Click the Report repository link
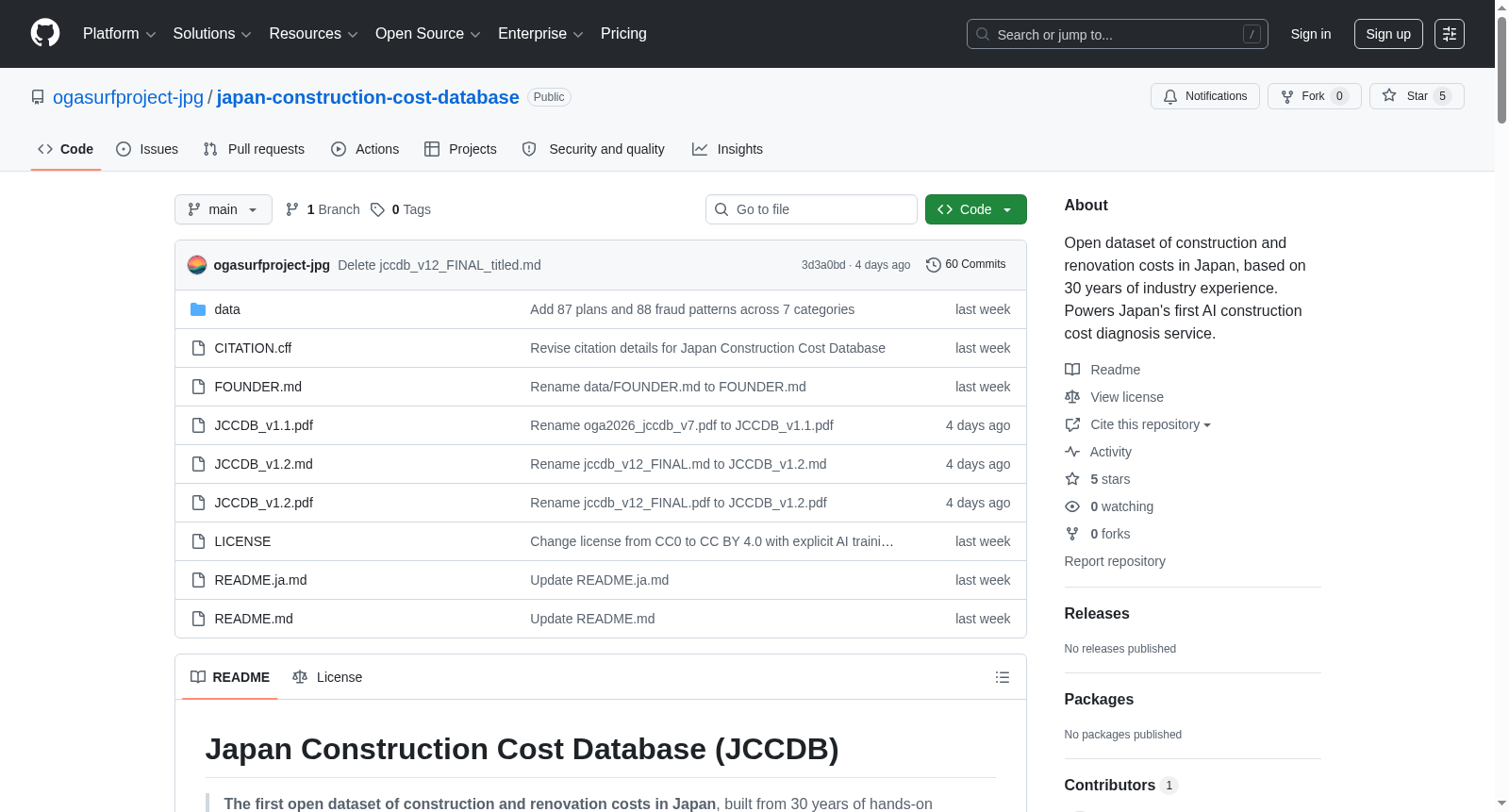This screenshot has height=812, width=1509. (x=1115, y=561)
